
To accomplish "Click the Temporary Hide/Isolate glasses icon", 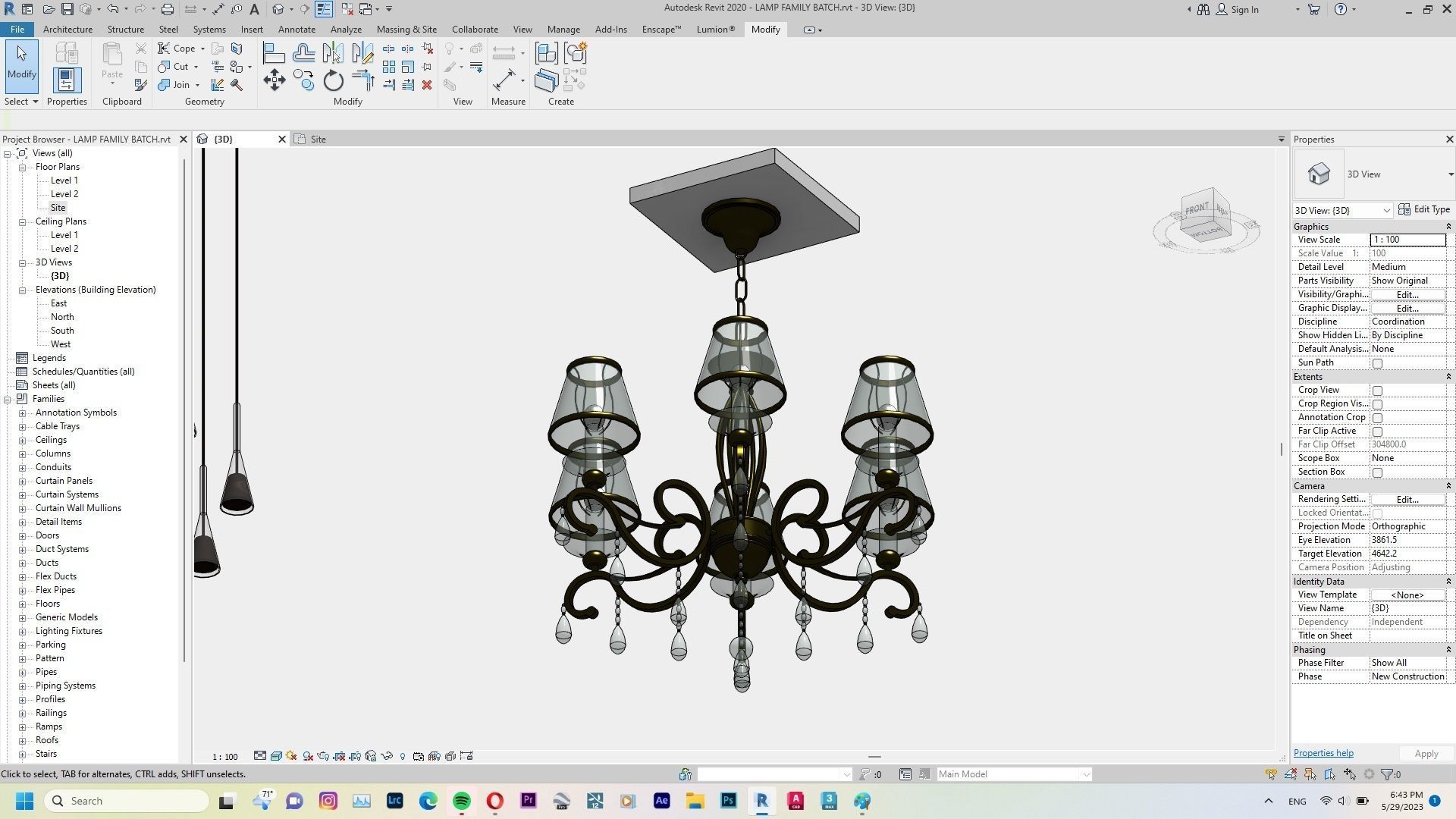I will tap(387, 756).
